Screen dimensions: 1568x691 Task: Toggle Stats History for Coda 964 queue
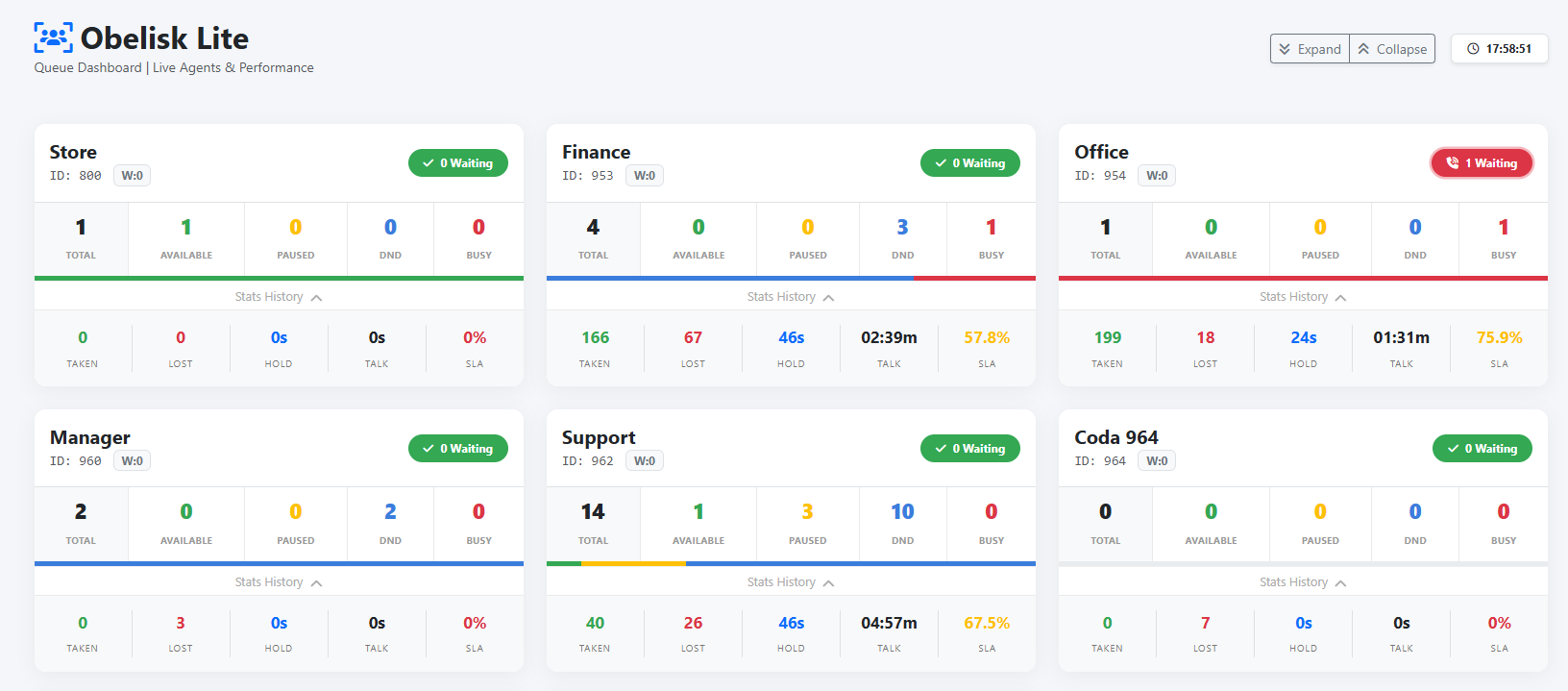(1303, 582)
